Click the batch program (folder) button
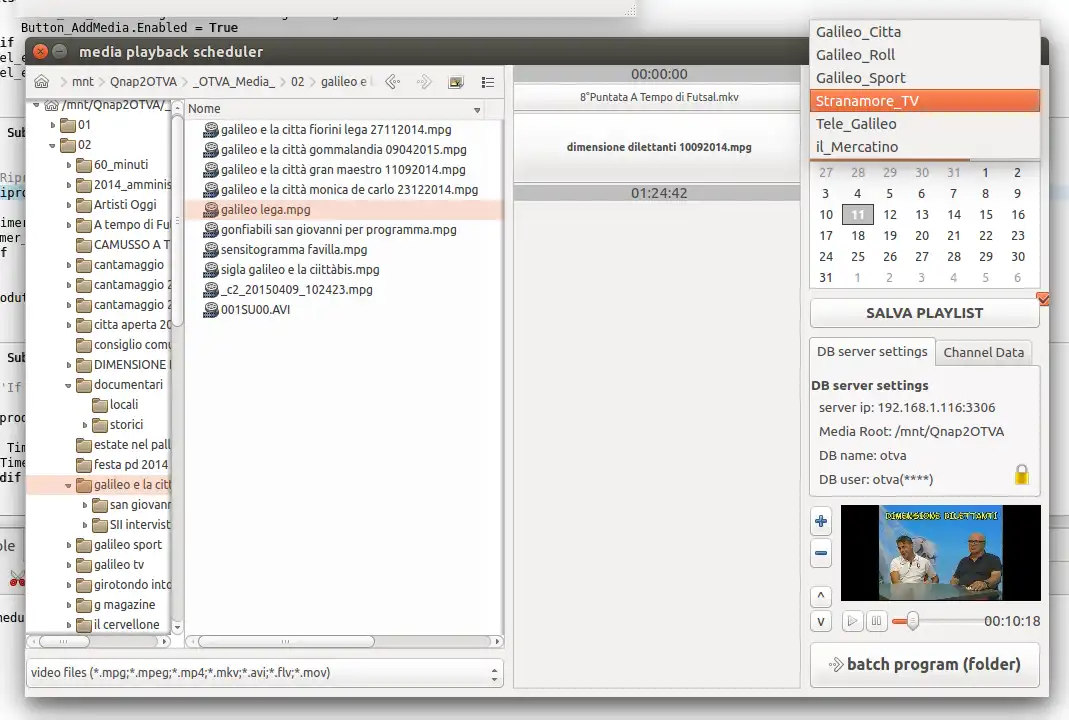 tap(924, 664)
